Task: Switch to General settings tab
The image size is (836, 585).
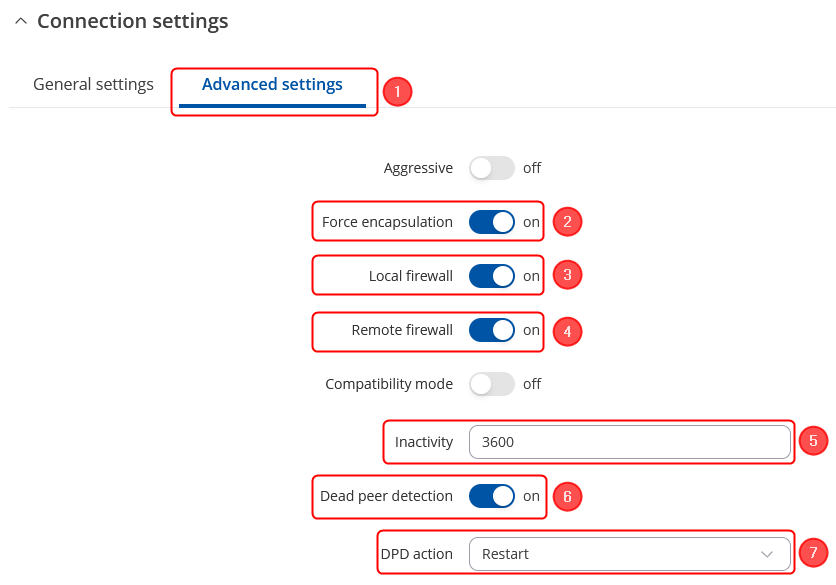Action: (93, 85)
